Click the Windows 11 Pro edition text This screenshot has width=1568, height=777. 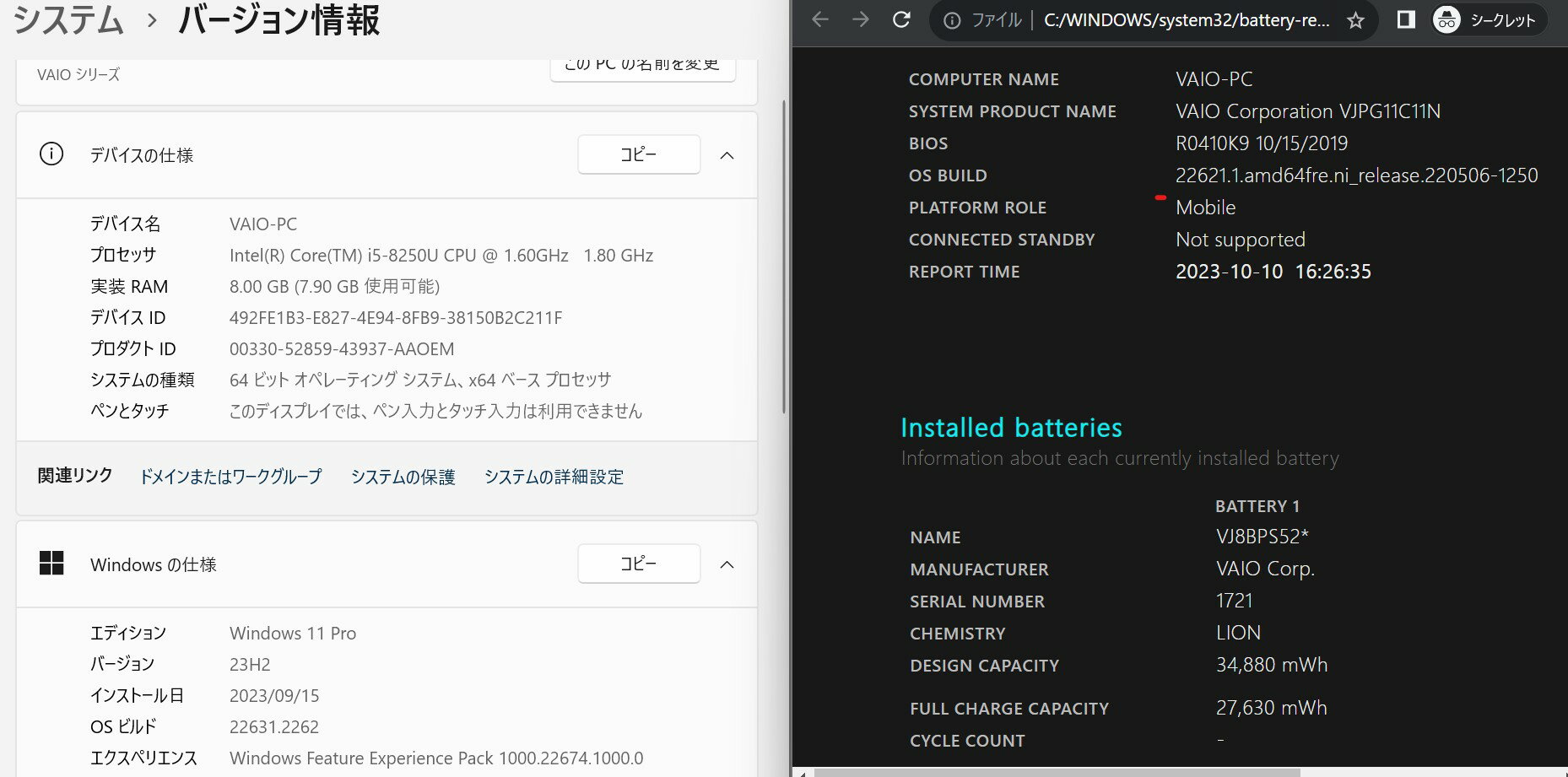293,634
